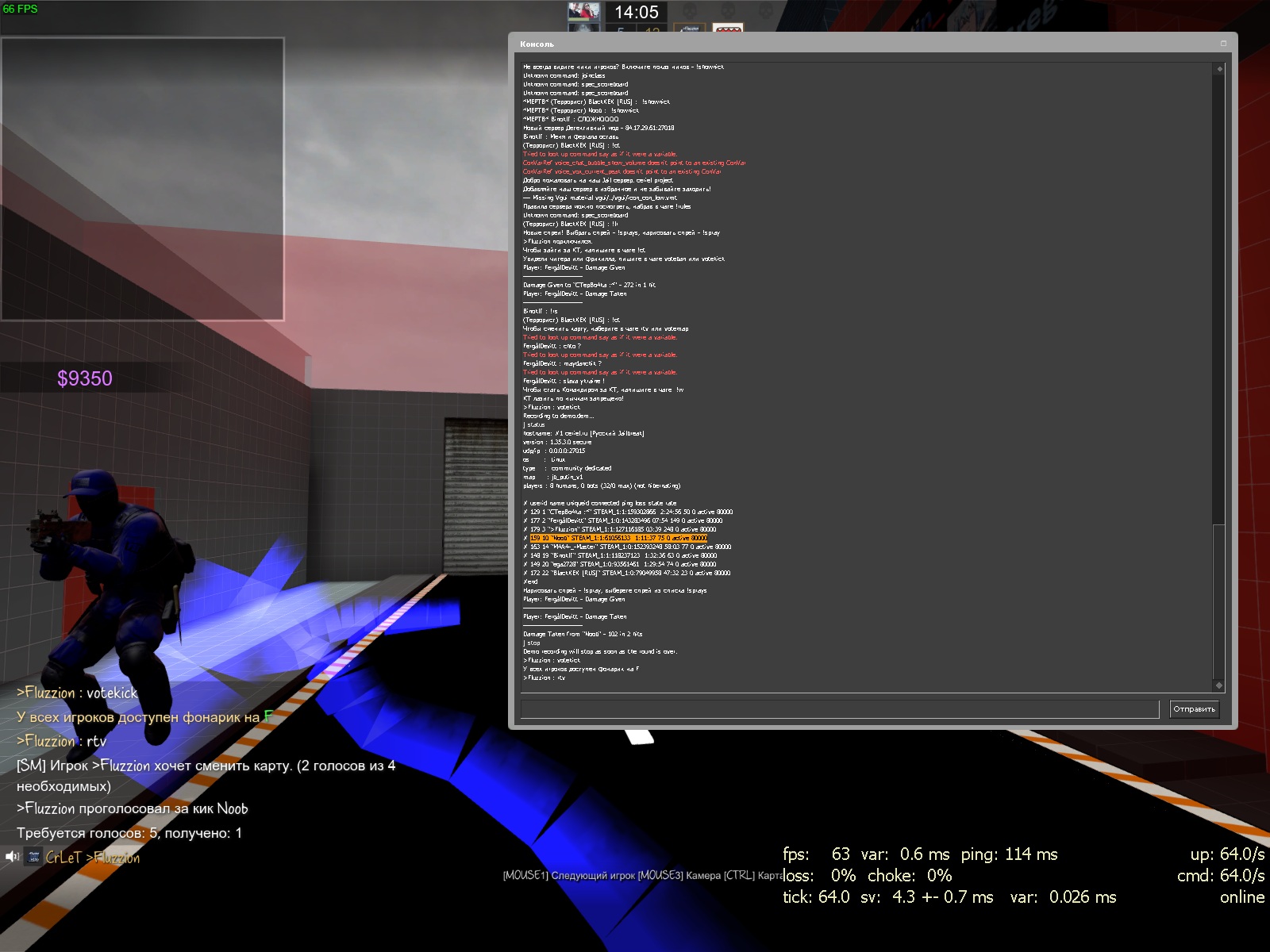Click the highlighted Noob status line

point(618,538)
